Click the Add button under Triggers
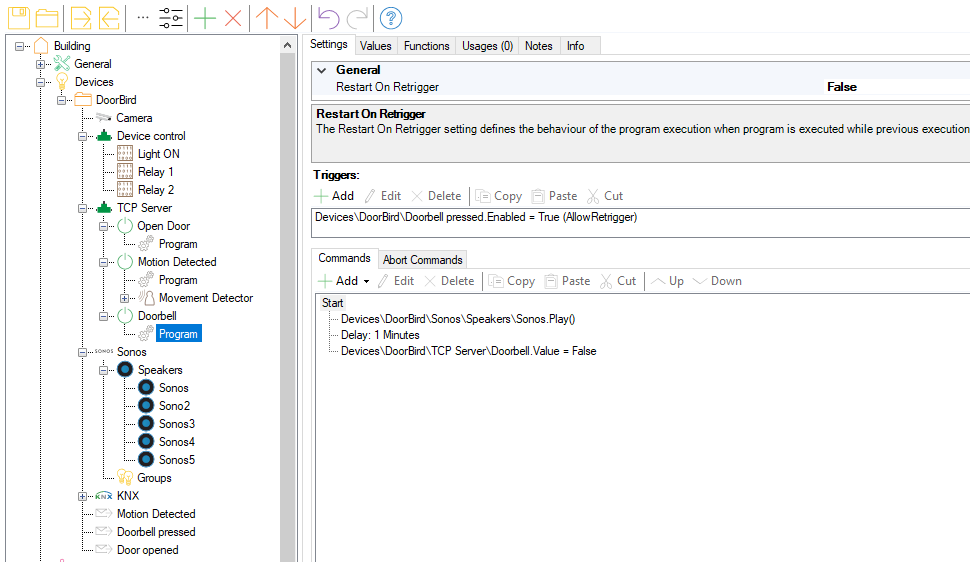The height and width of the screenshot is (562, 970). point(334,196)
